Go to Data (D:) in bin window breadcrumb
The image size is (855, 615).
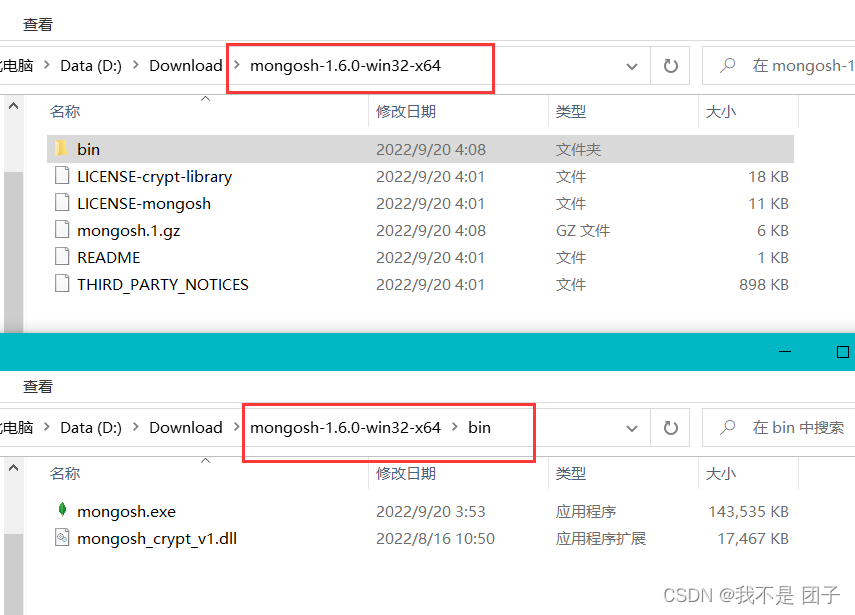coord(91,427)
